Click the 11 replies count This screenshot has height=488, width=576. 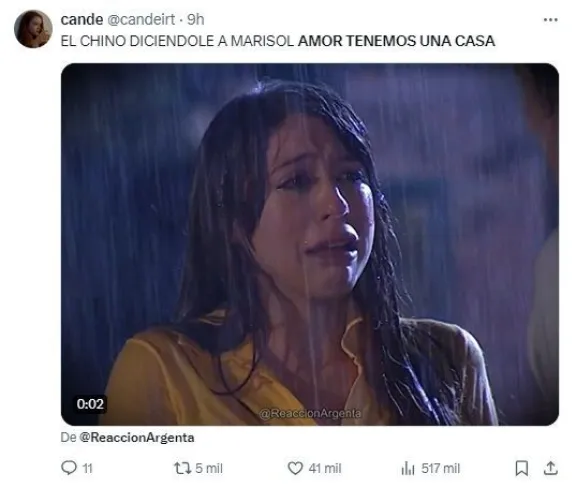87,469
